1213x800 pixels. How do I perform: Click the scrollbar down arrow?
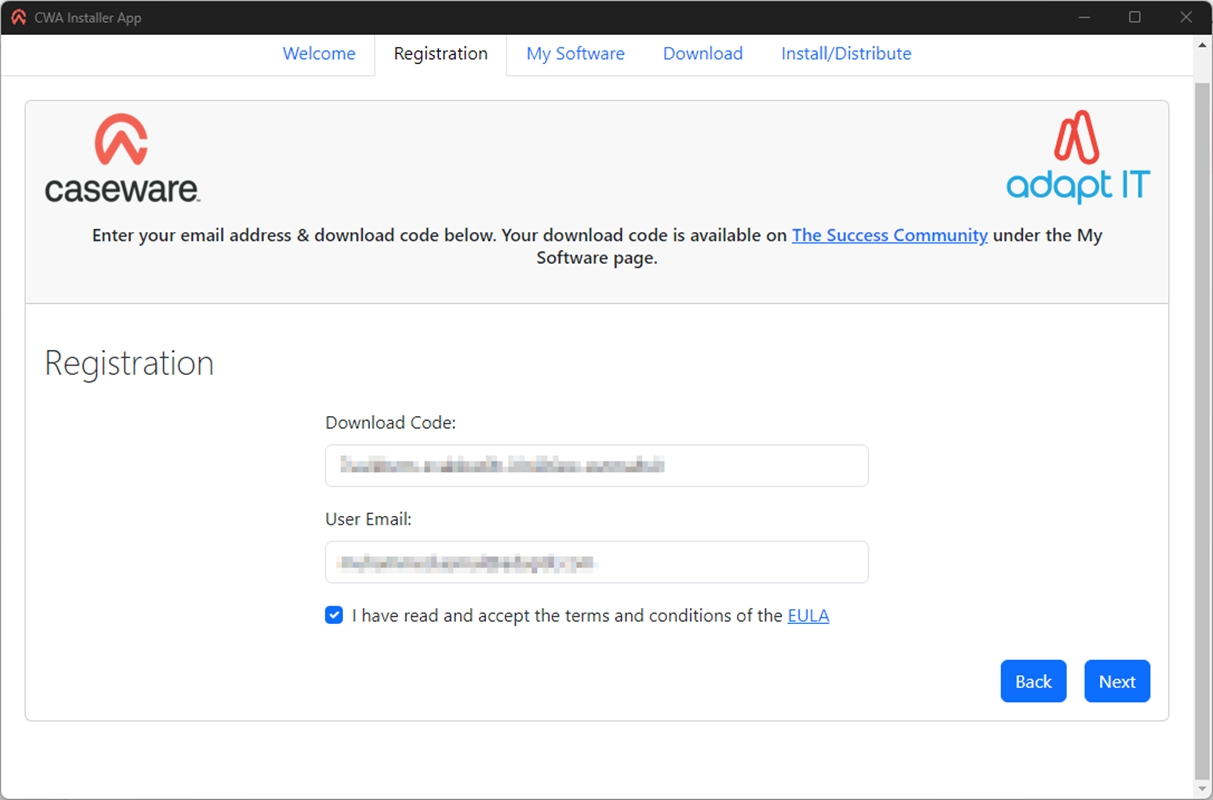1203,789
